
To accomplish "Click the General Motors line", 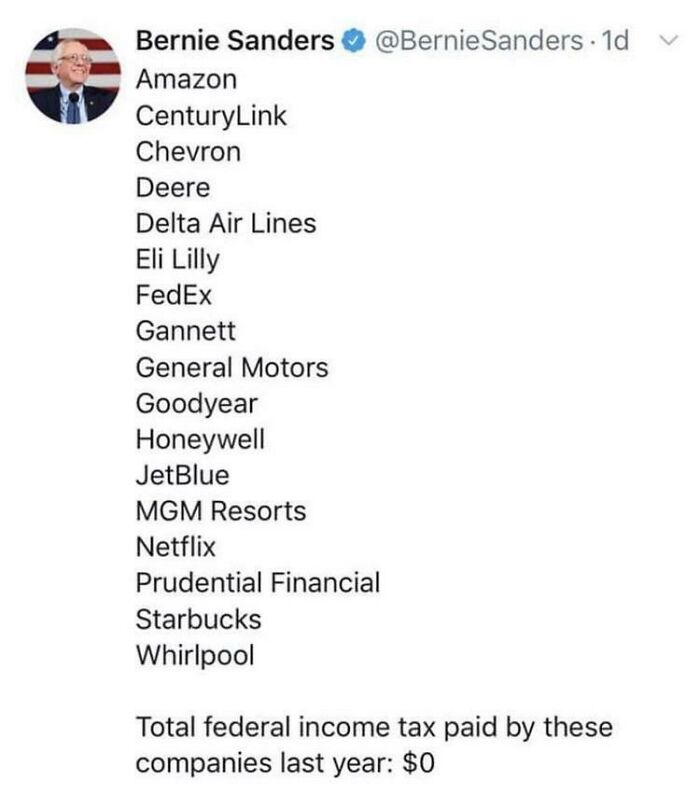I will [x=232, y=368].
